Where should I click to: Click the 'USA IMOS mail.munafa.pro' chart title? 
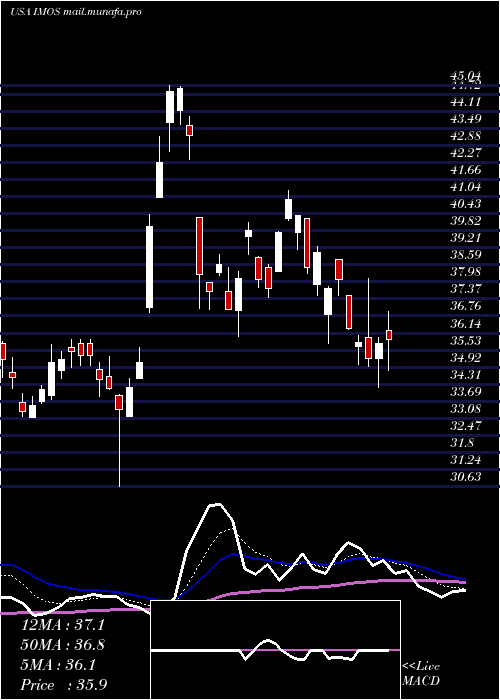click(x=75, y=12)
